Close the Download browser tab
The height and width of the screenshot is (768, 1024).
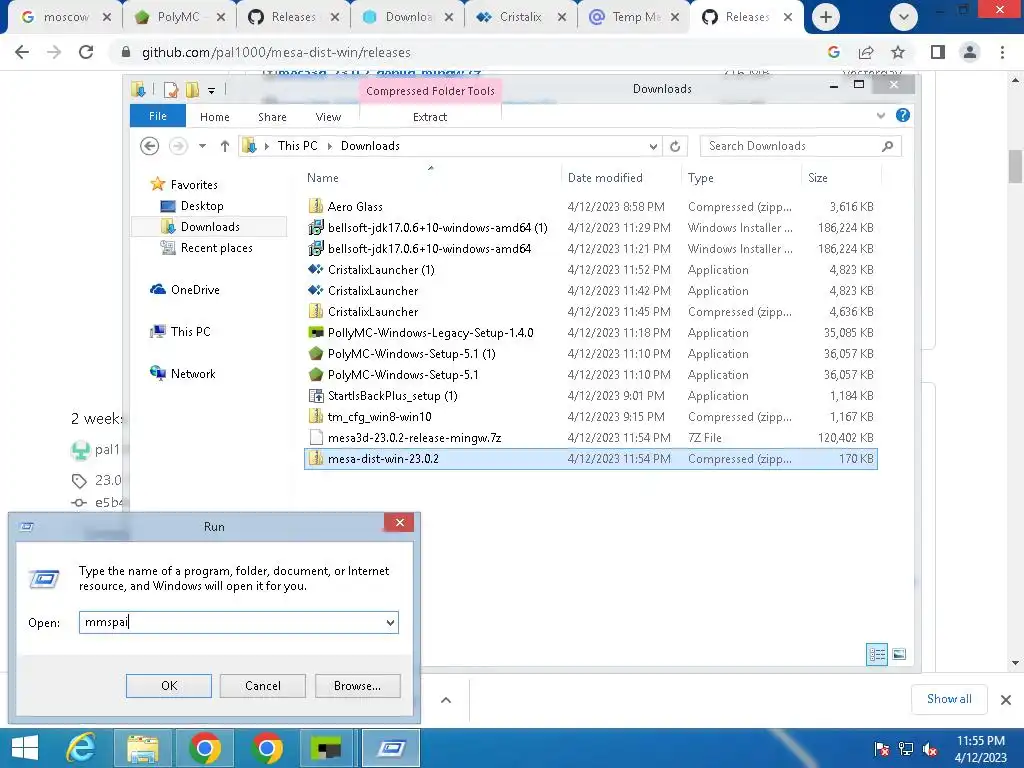point(449,17)
